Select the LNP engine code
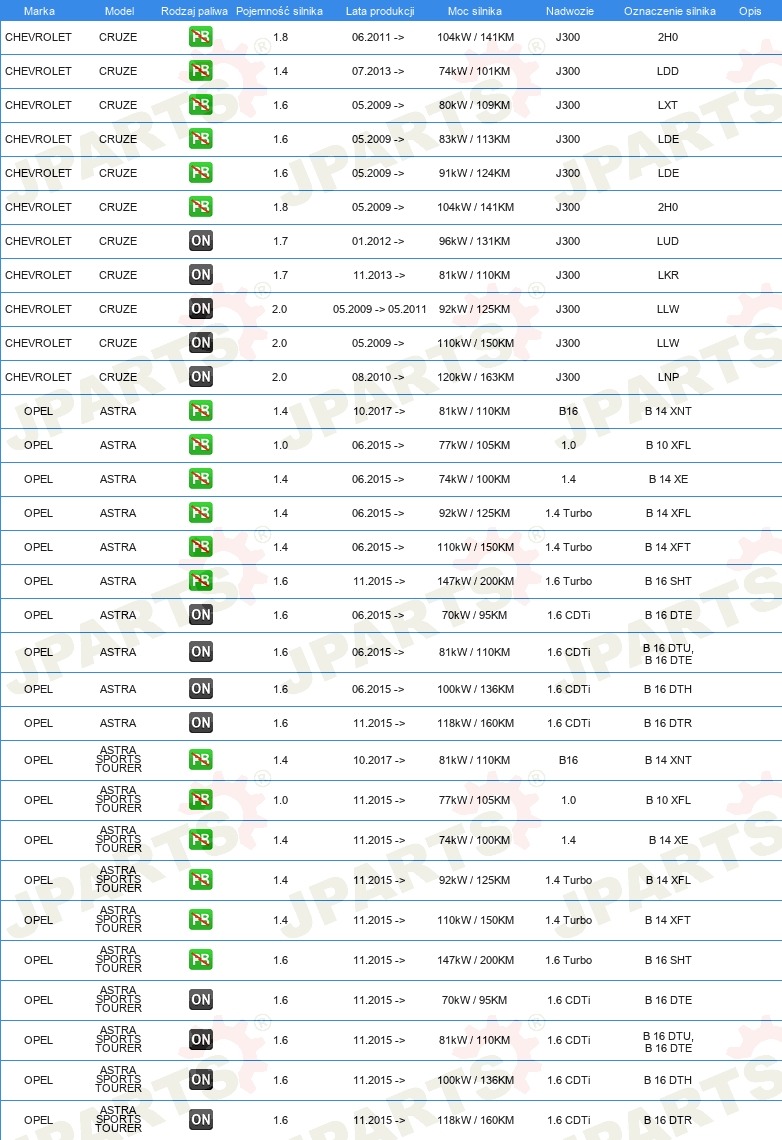 (668, 377)
